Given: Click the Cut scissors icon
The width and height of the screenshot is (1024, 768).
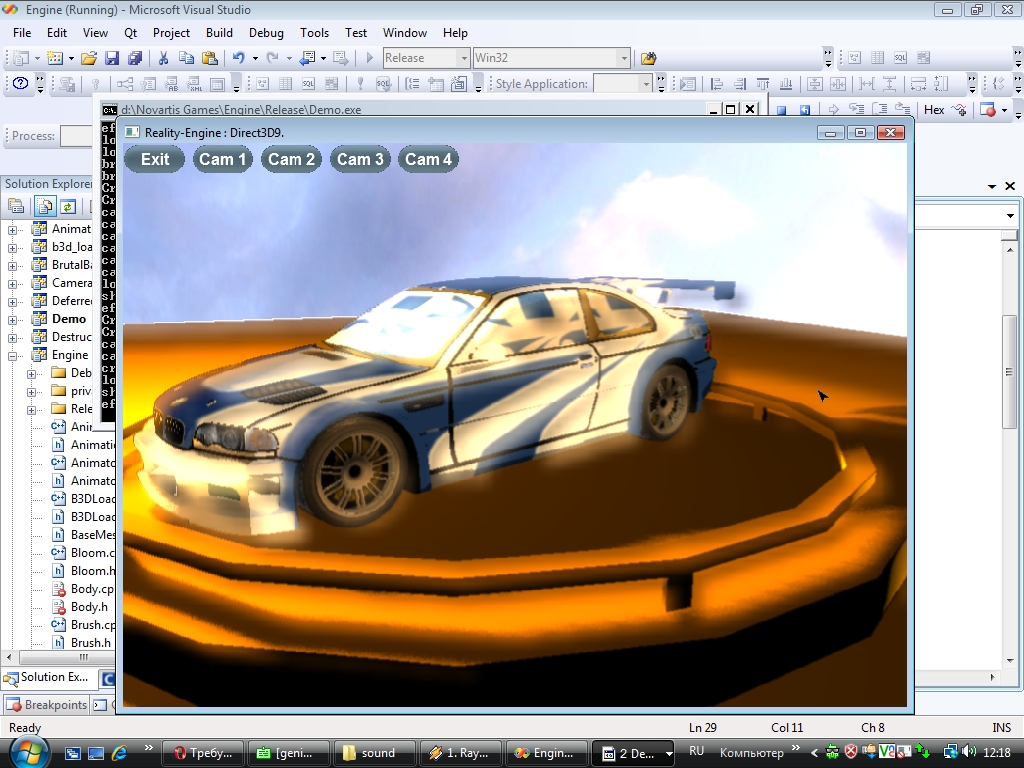Looking at the screenshot, I should click(163, 58).
